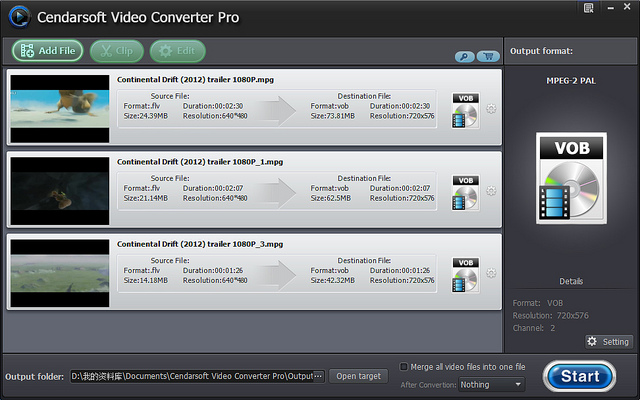Select file name trailer 1080P_1.mpg
This screenshot has height=400, width=640.
click(x=200, y=162)
